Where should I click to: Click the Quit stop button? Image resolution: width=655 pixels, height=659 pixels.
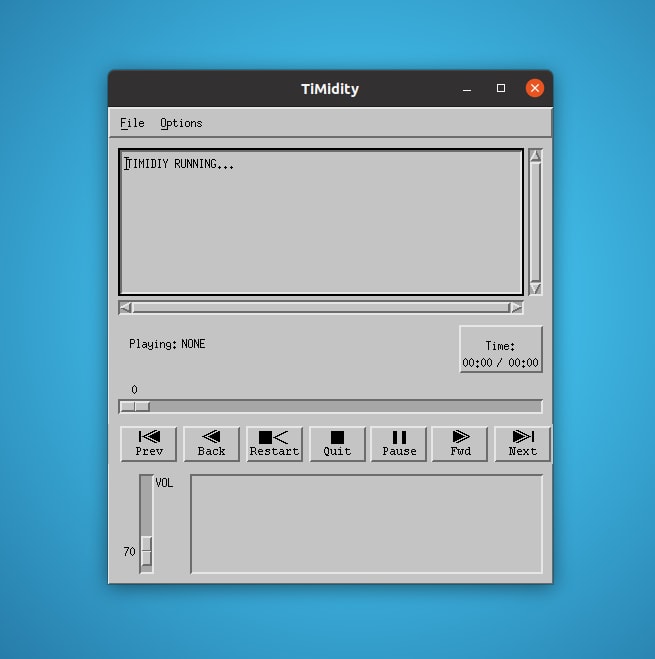coord(337,444)
